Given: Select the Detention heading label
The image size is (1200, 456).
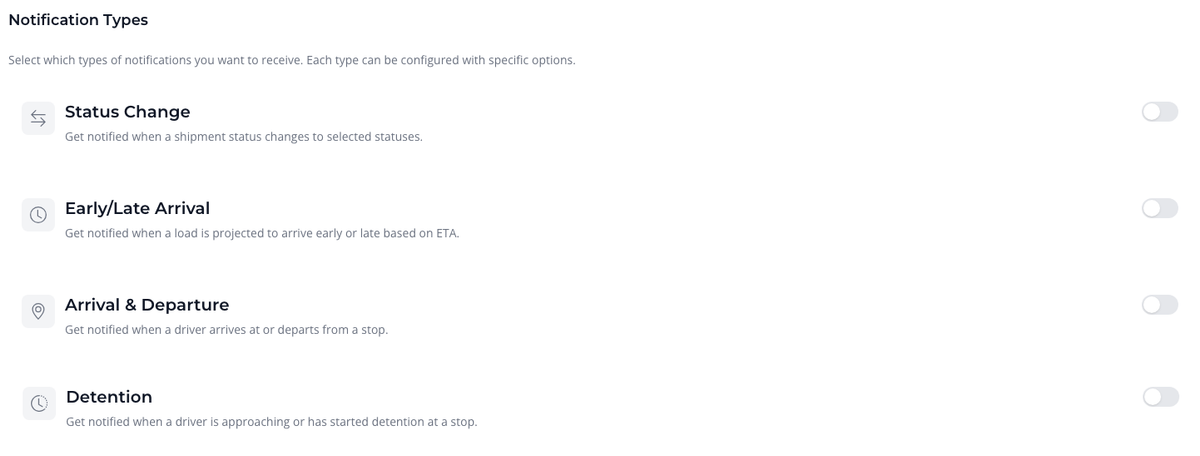Looking at the screenshot, I should pos(109,397).
